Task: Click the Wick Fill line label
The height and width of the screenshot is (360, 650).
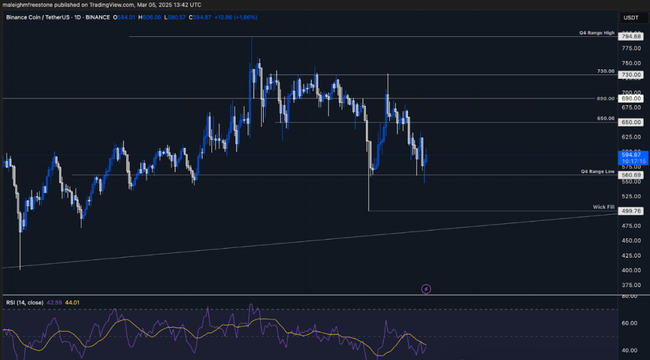Action: tap(604, 207)
